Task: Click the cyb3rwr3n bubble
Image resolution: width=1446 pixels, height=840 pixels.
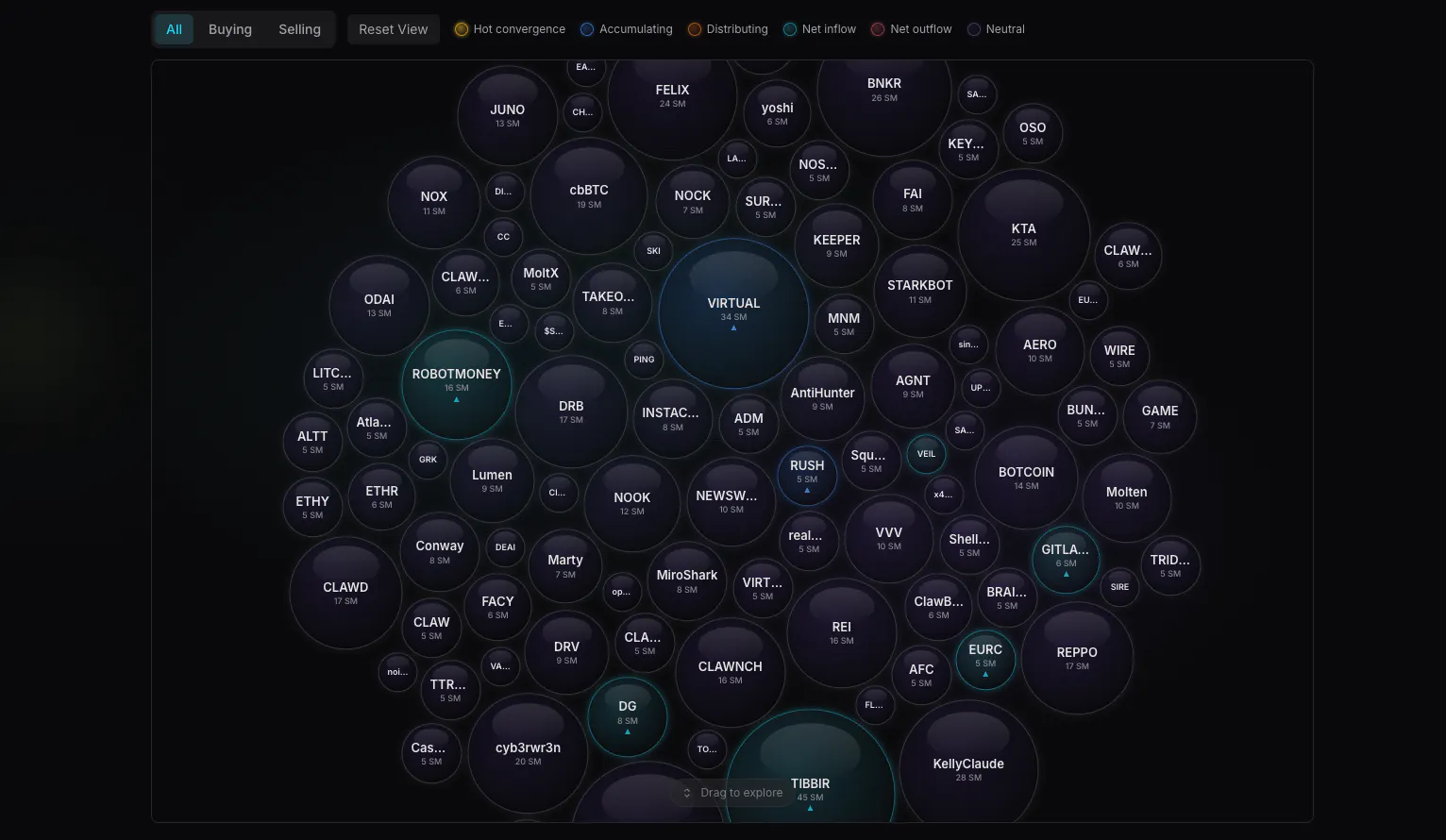Action: pyautogui.click(x=528, y=753)
